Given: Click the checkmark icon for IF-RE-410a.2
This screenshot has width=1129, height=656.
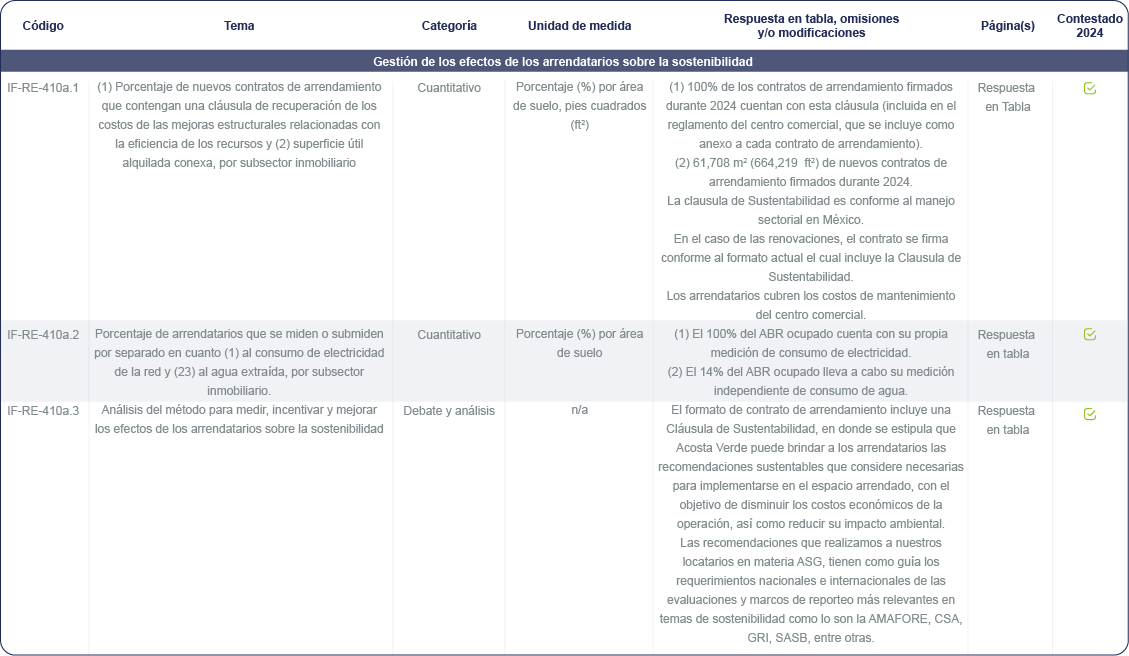Looking at the screenshot, I should click(x=1090, y=335).
